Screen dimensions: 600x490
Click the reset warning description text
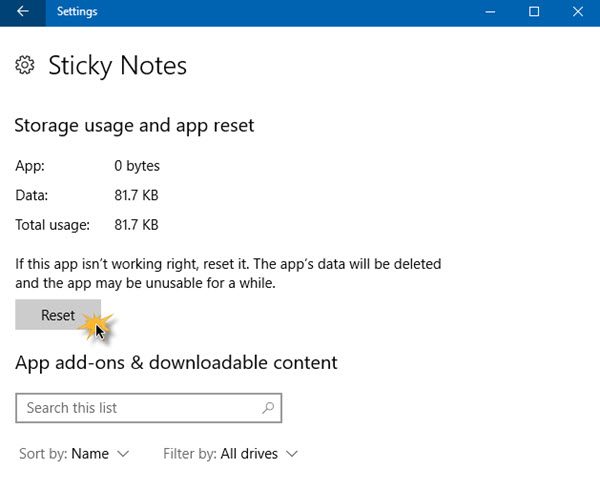(x=228, y=274)
